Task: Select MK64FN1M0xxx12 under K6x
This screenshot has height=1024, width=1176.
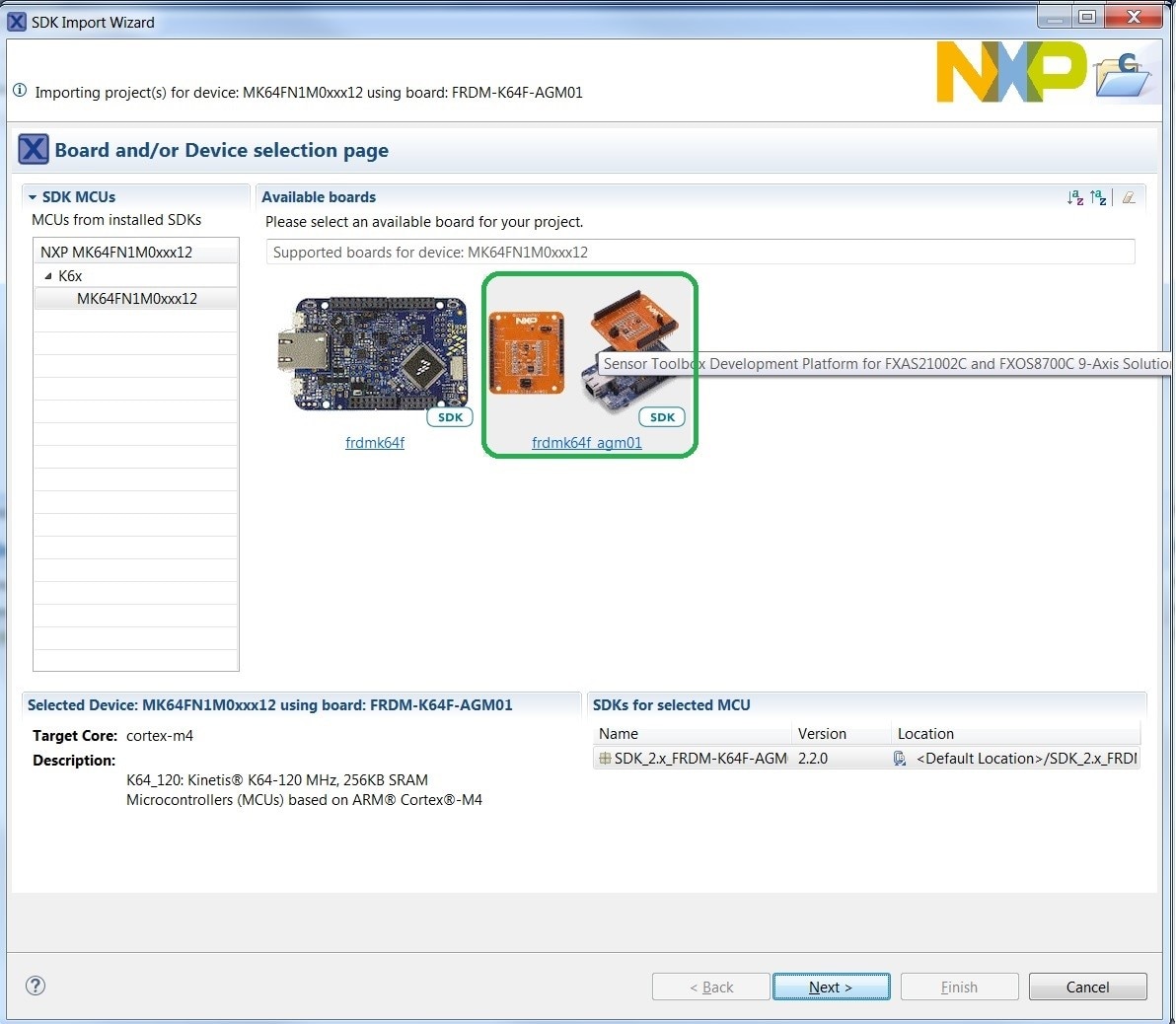Action: (137, 299)
